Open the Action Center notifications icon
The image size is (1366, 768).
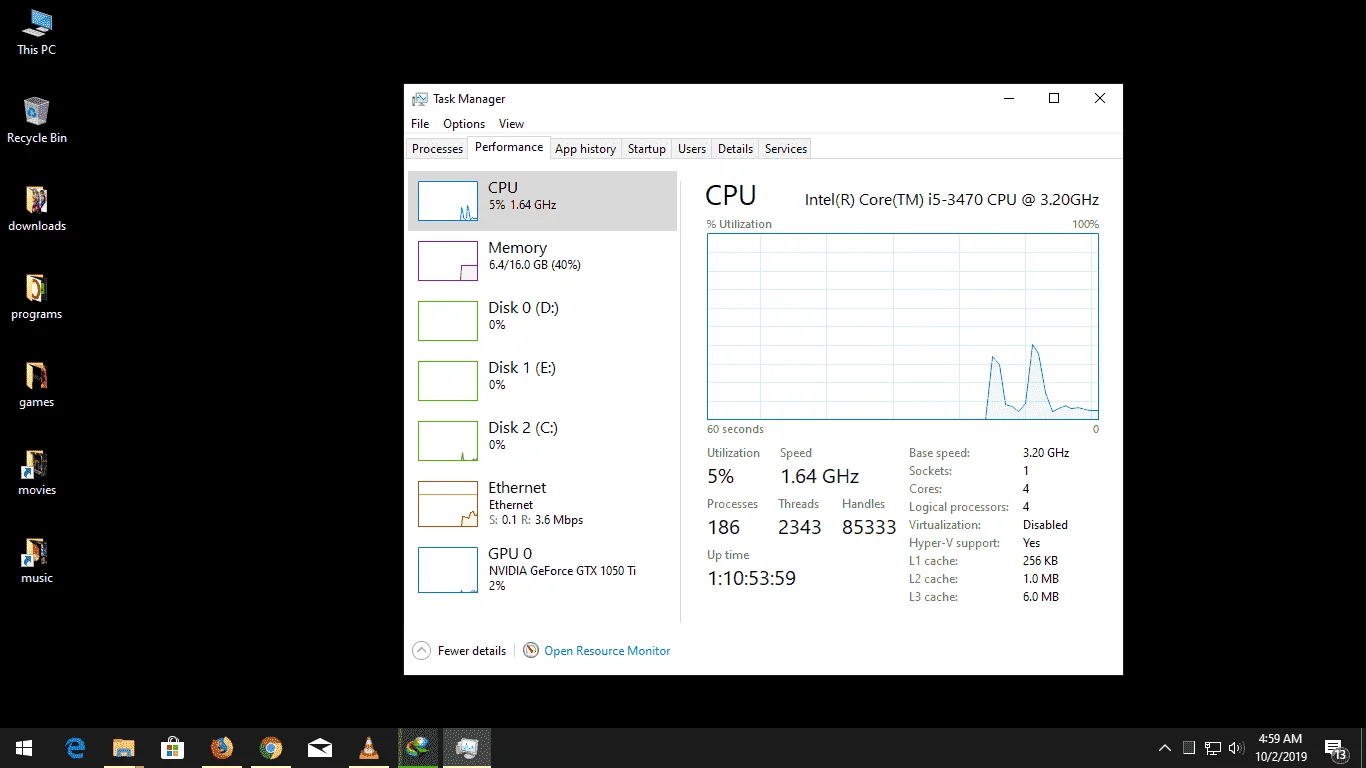pos(1334,748)
